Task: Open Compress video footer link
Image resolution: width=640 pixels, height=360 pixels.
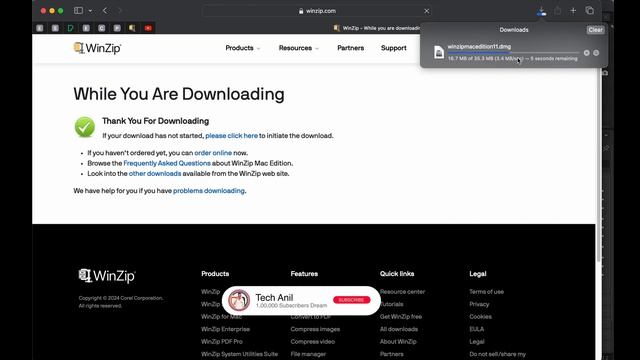Action: (313, 342)
